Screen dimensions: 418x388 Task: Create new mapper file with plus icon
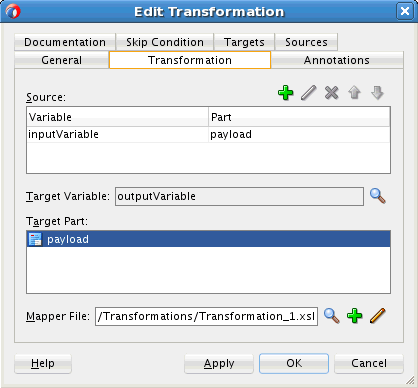pyautogui.click(x=355, y=316)
